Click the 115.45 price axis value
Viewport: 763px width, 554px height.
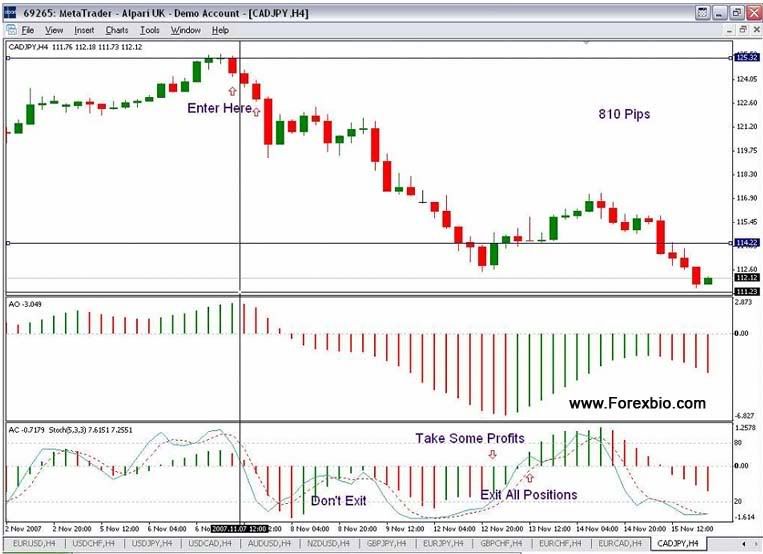pyautogui.click(x=746, y=222)
